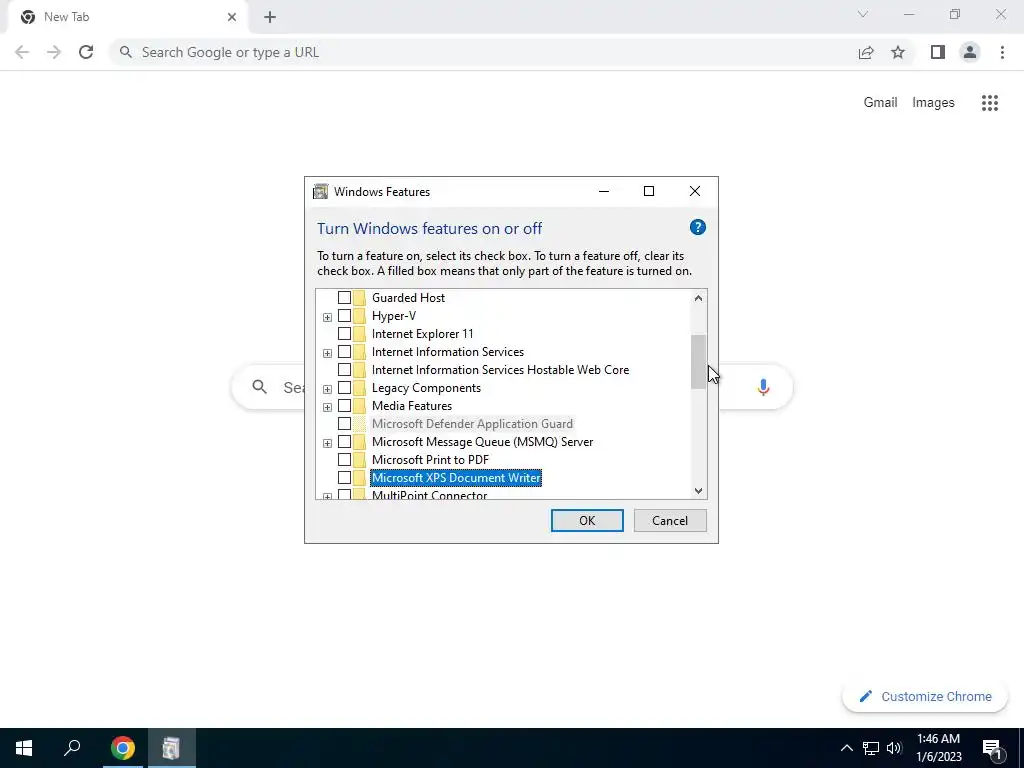Screen dimensions: 1024x768
Task: Click Chrome's back navigation arrow
Action: [22, 52]
